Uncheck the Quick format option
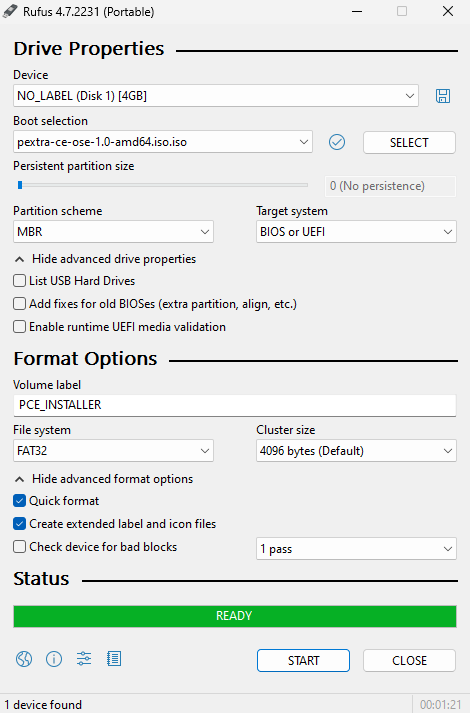 [20, 501]
